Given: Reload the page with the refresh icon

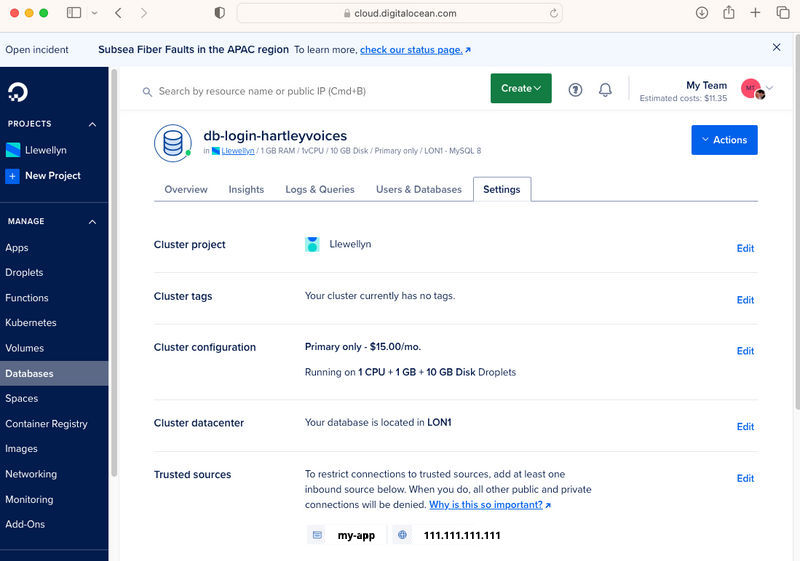Looking at the screenshot, I should point(554,13).
